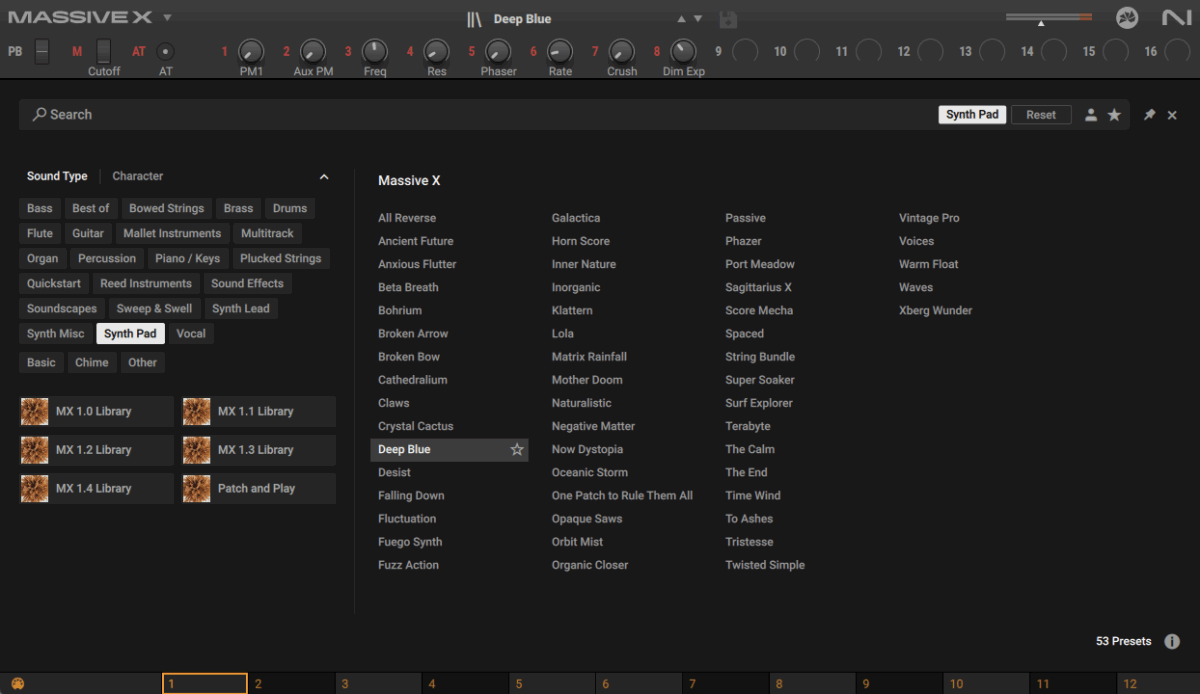Click the Phaser macro knob
The height and width of the screenshot is (694, 1200).
coord(498,51)
